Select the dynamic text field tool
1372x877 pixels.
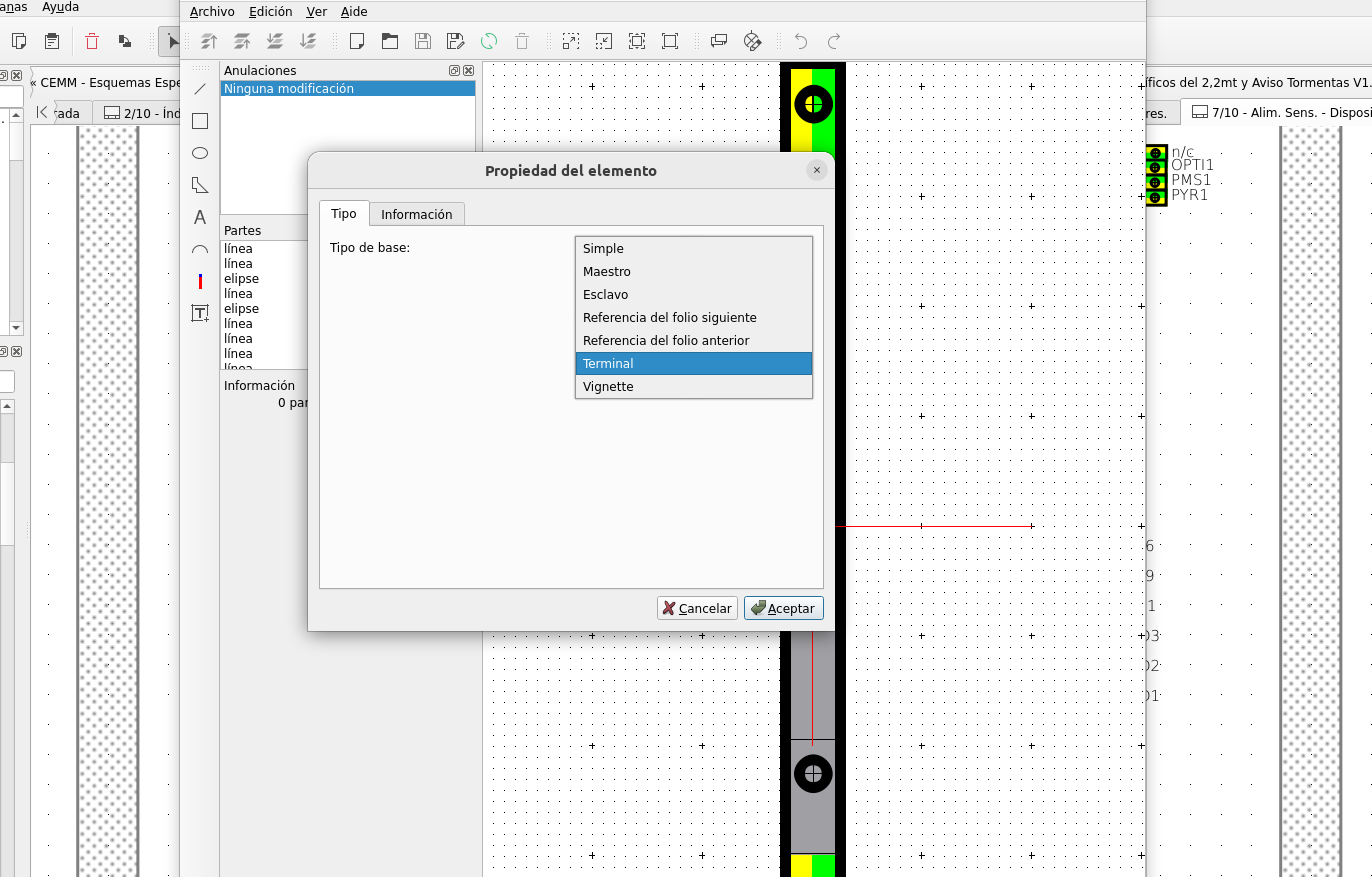pos(200,313)
